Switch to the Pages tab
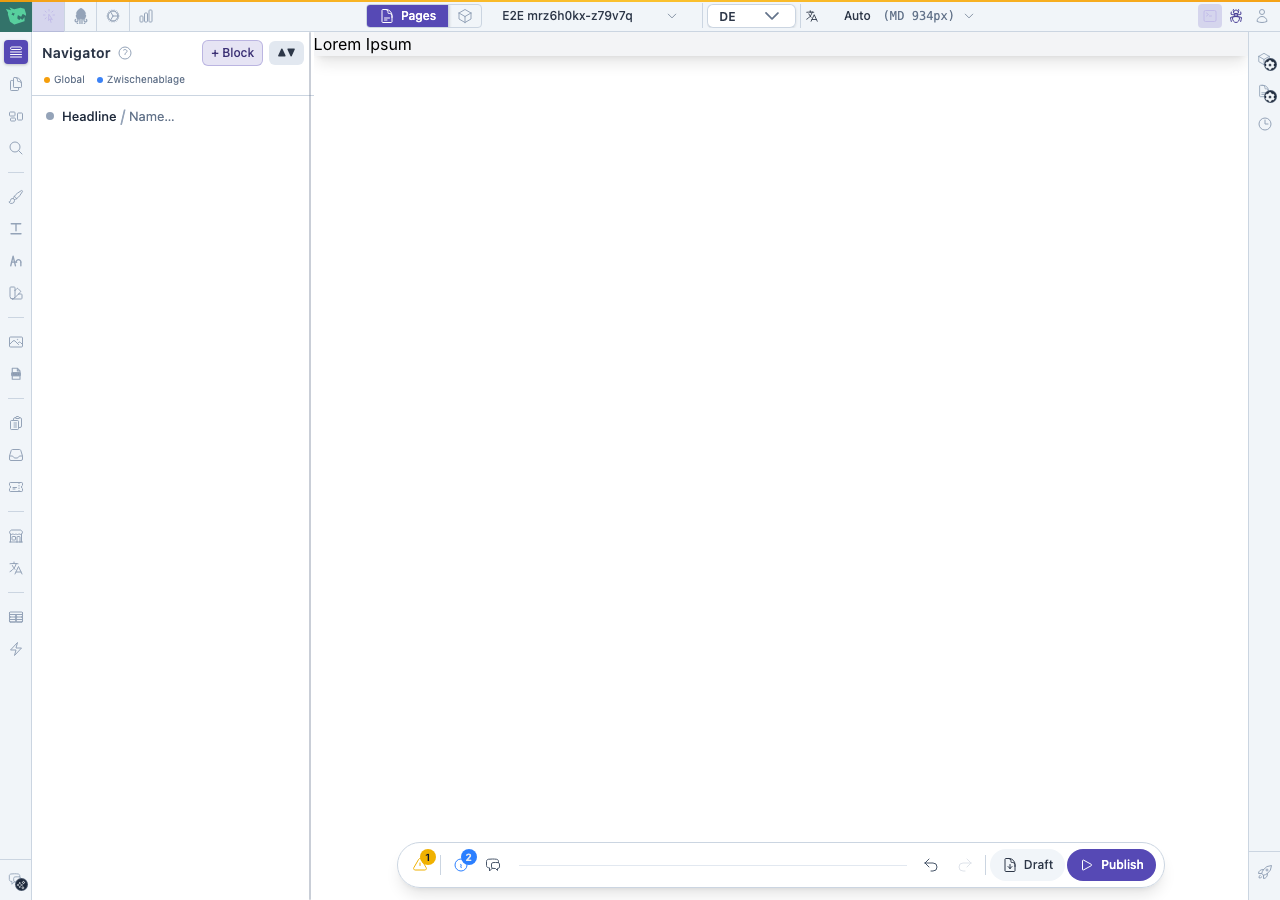The image size is (1280, 900). click(408, 16)
